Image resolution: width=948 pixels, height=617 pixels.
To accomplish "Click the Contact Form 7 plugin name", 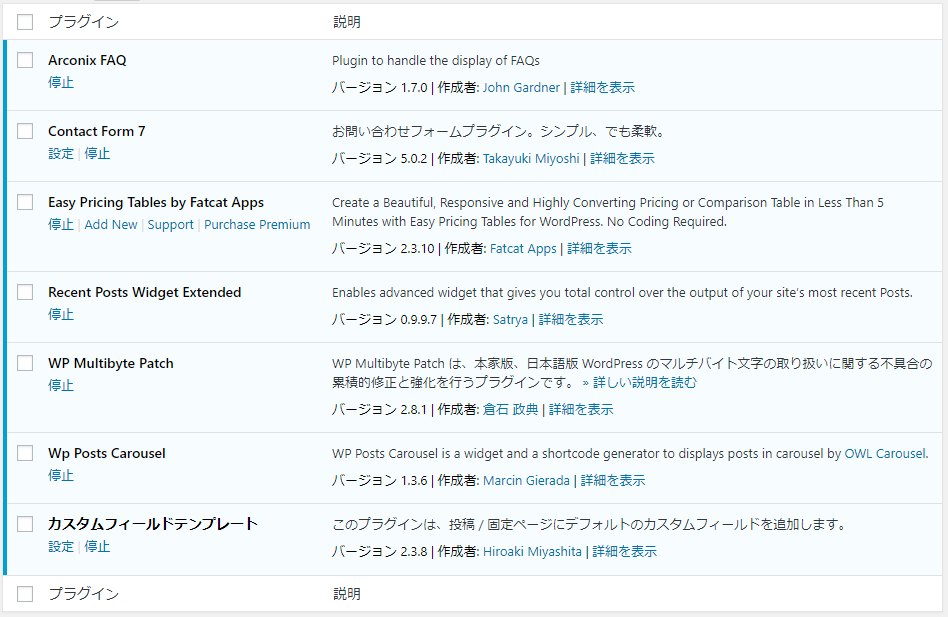I will (x=97, y=131).
